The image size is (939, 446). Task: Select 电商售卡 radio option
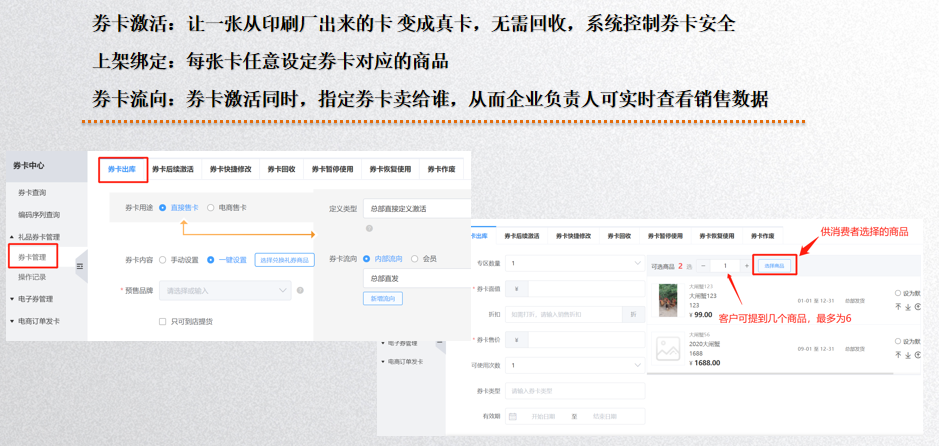tap(210, 207)
